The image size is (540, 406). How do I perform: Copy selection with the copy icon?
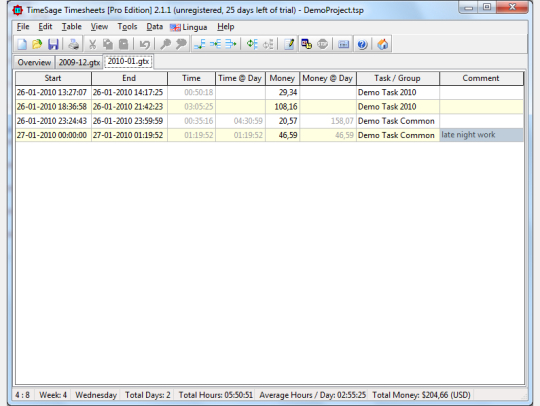(108, 44)
